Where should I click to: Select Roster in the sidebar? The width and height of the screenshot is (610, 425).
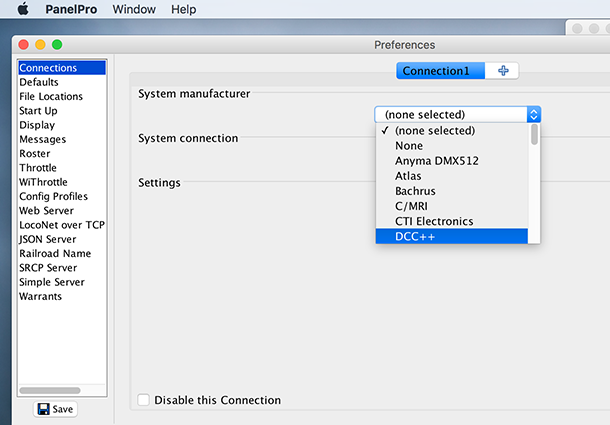[62, 153]
